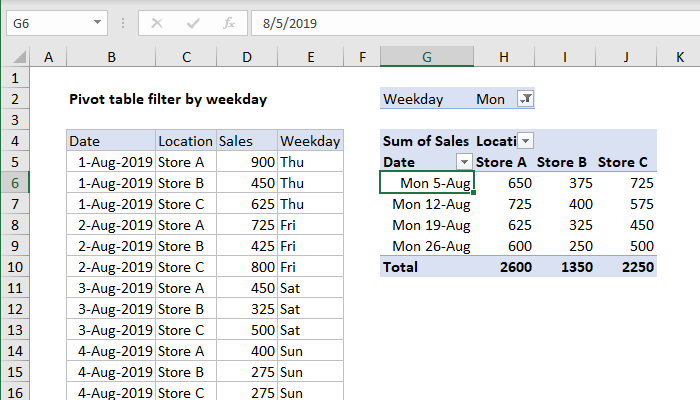The width and height of the screenshot is (700, 400).
Task: Open Insert Function fx icon
Action: click(229, 23)
